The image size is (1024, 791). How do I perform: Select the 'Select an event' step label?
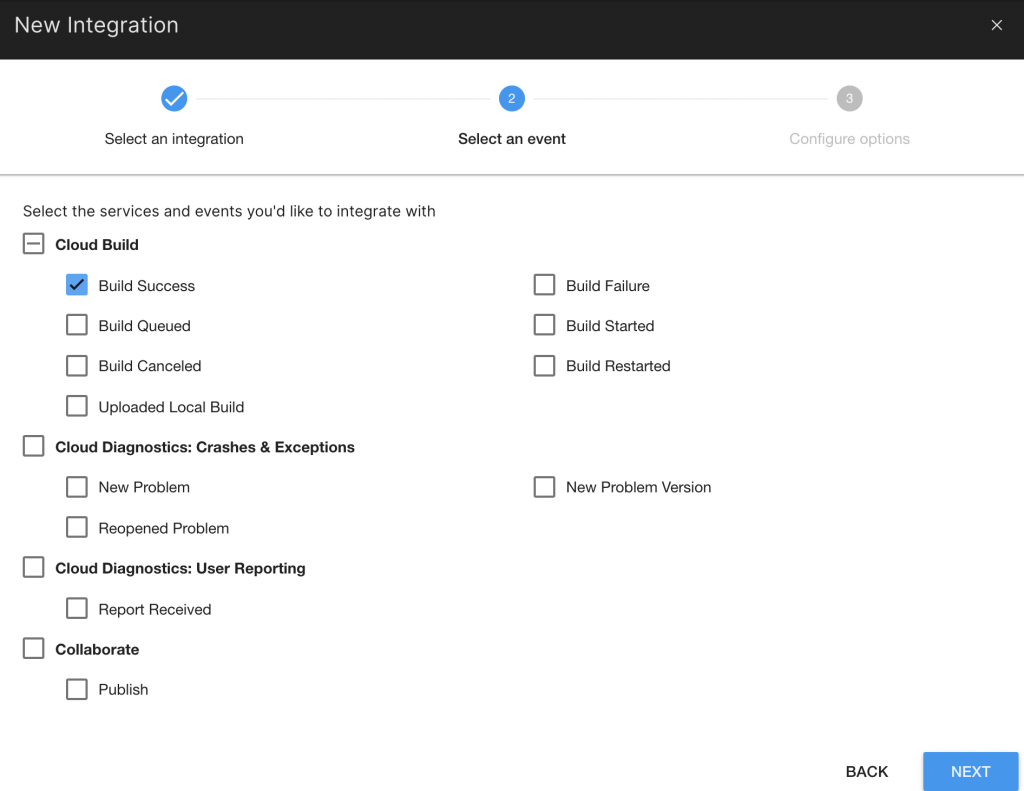point(511,138)
